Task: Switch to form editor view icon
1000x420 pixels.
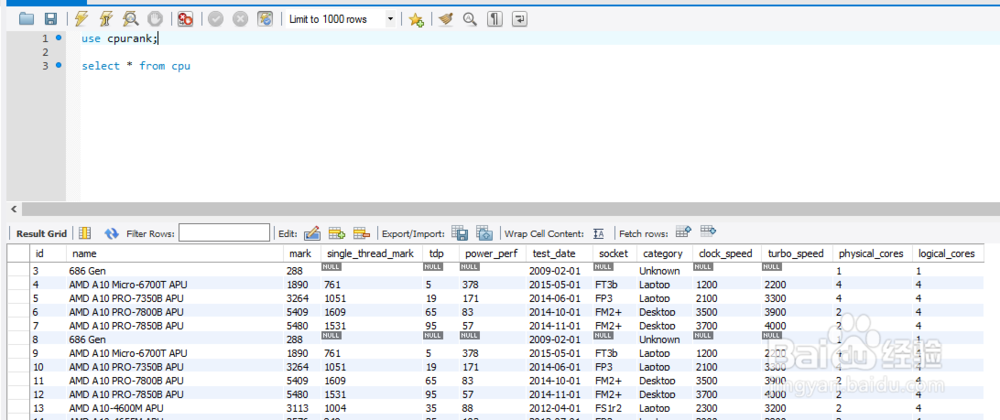Action: tap(85, 233)
